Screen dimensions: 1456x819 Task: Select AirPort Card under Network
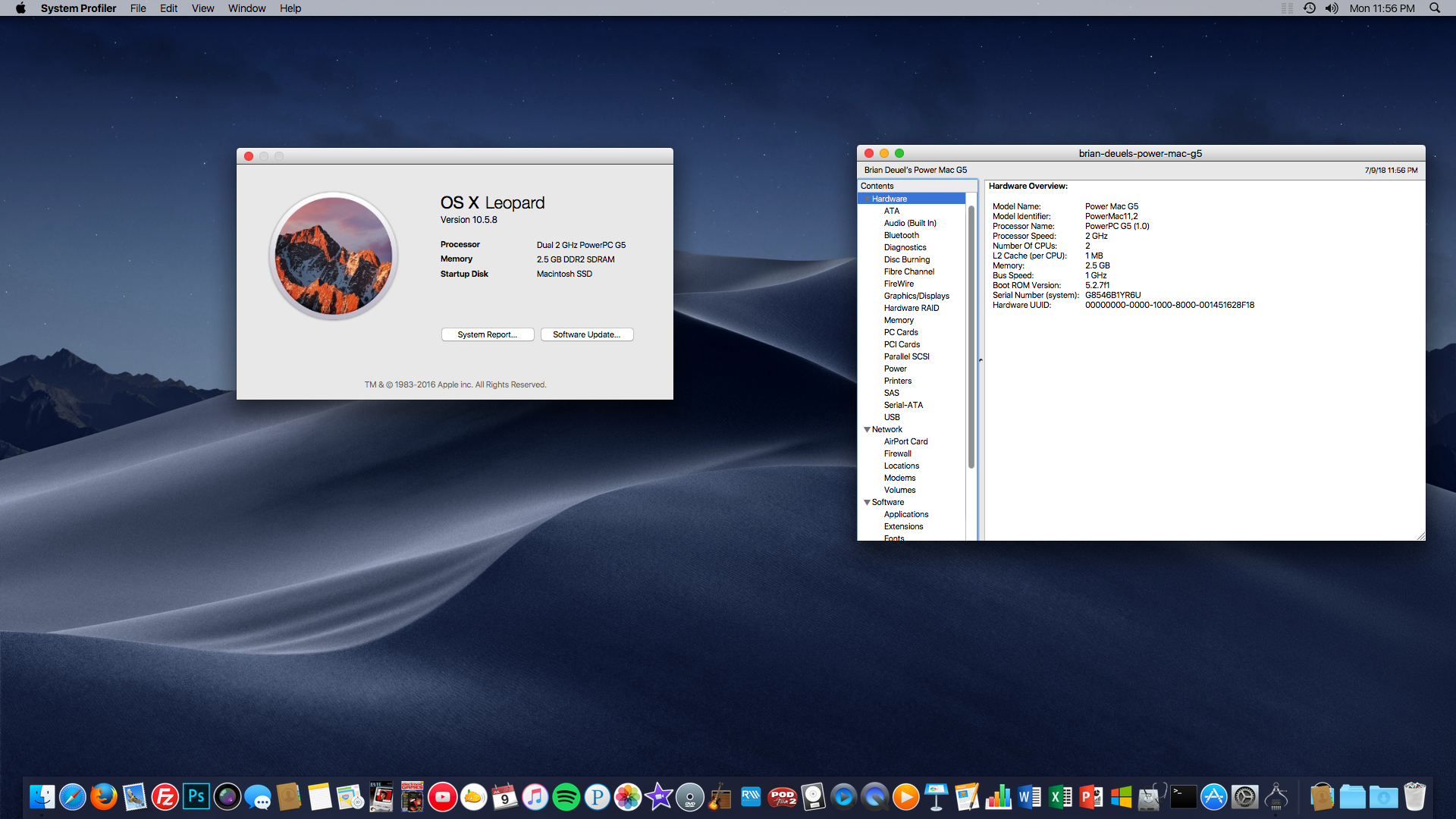pyautogui.click(x=905, y=441)
